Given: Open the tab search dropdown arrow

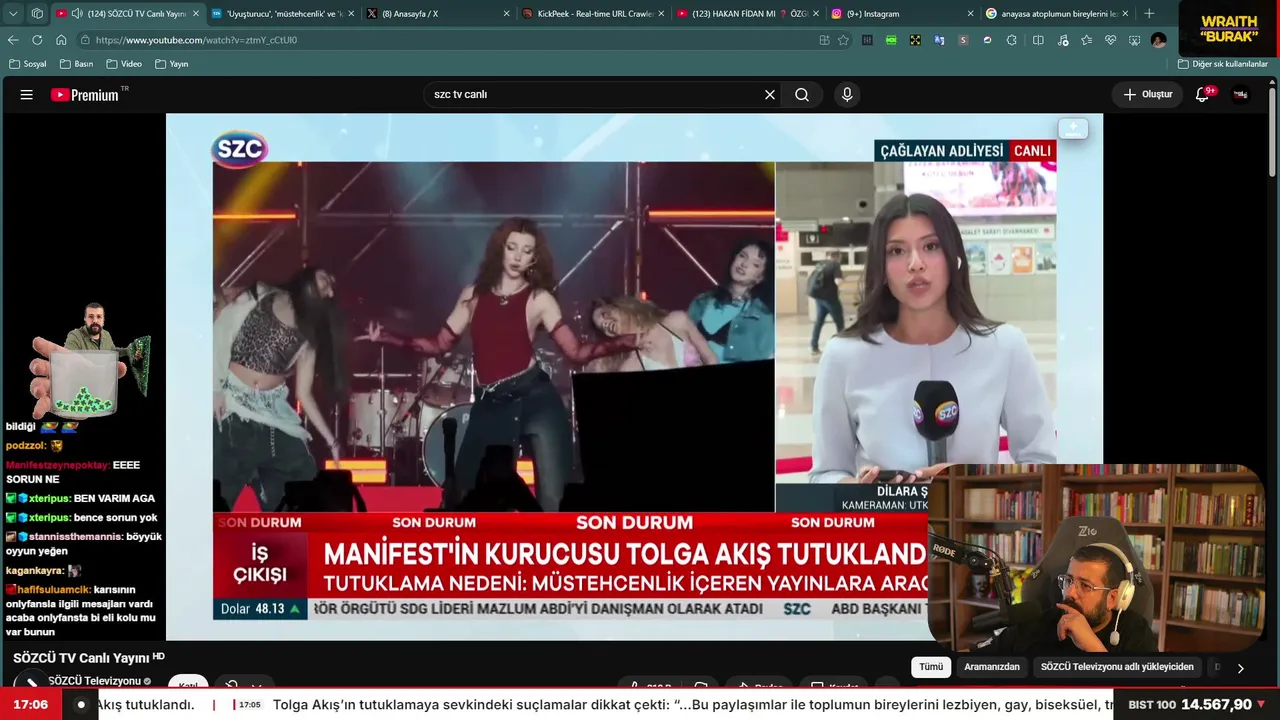Looking at the screenshot, I should coord(13,14).
